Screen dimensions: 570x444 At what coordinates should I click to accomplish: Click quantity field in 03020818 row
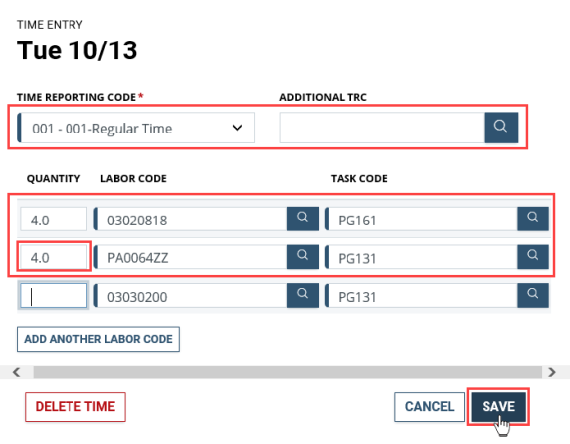[53, 219]
